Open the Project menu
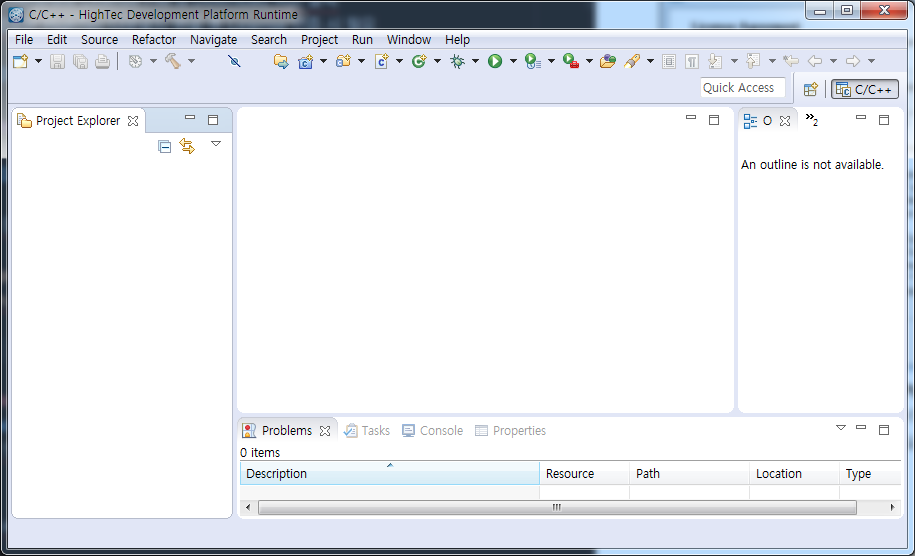This screenshot has height=556, width=915. [320, 40]
